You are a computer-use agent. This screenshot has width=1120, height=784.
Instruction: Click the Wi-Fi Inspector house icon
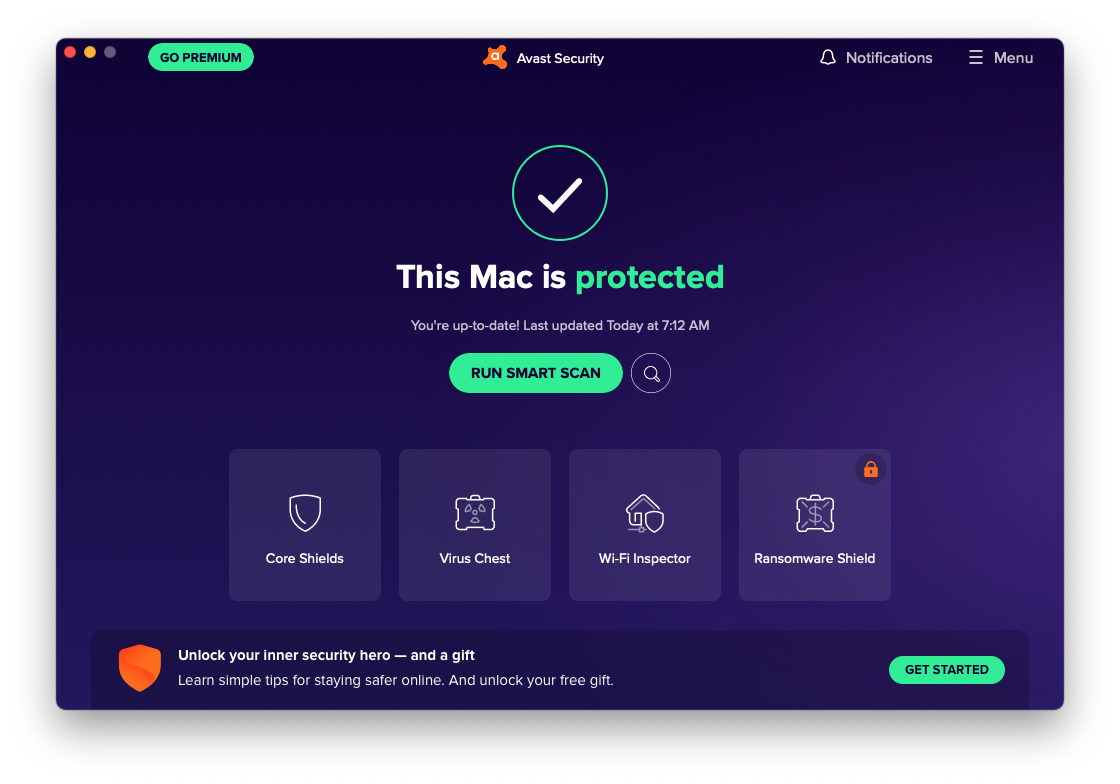[x=645, y=513]
